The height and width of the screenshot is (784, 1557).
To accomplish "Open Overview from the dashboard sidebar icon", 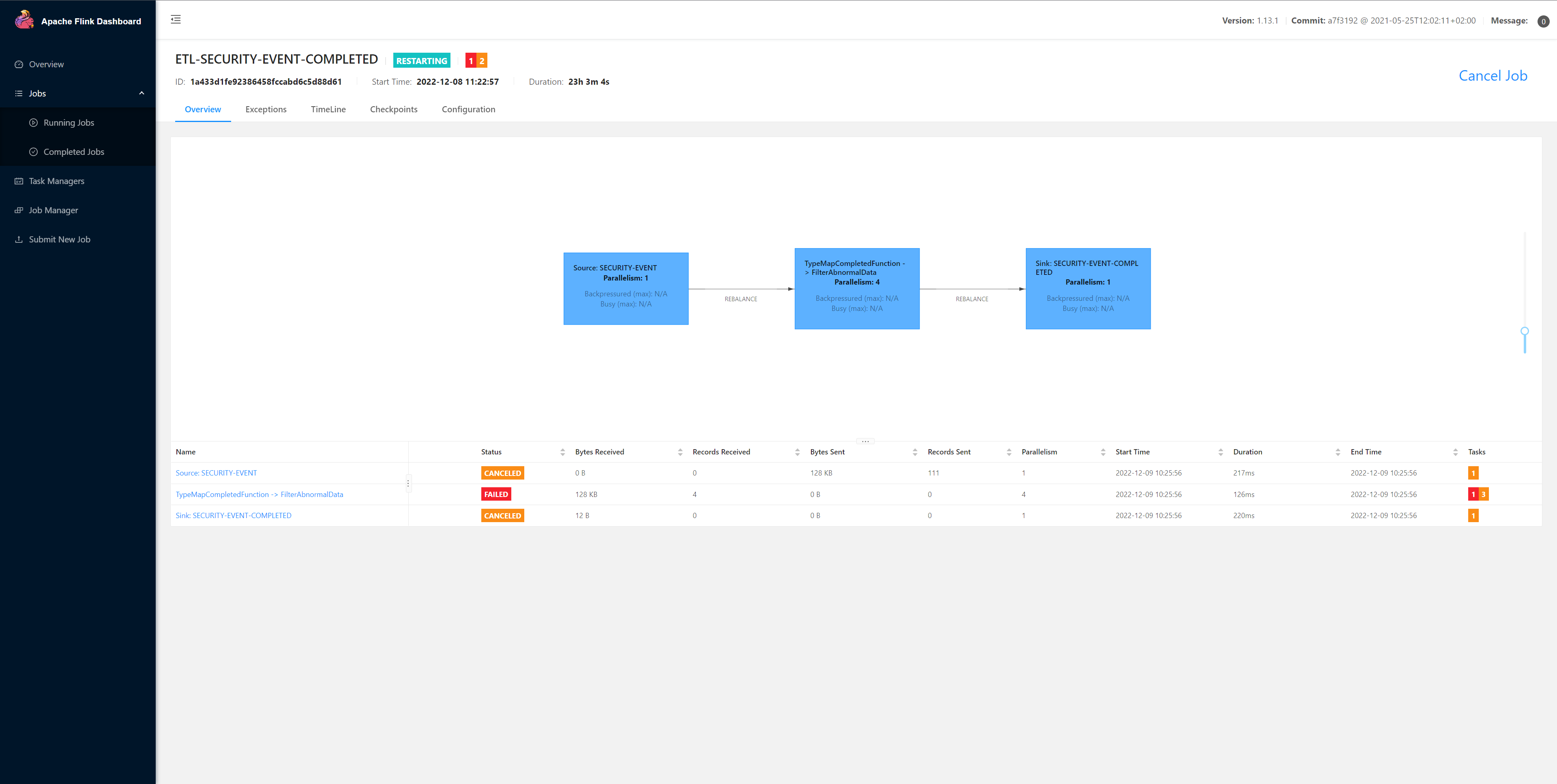I will (19, 64).
